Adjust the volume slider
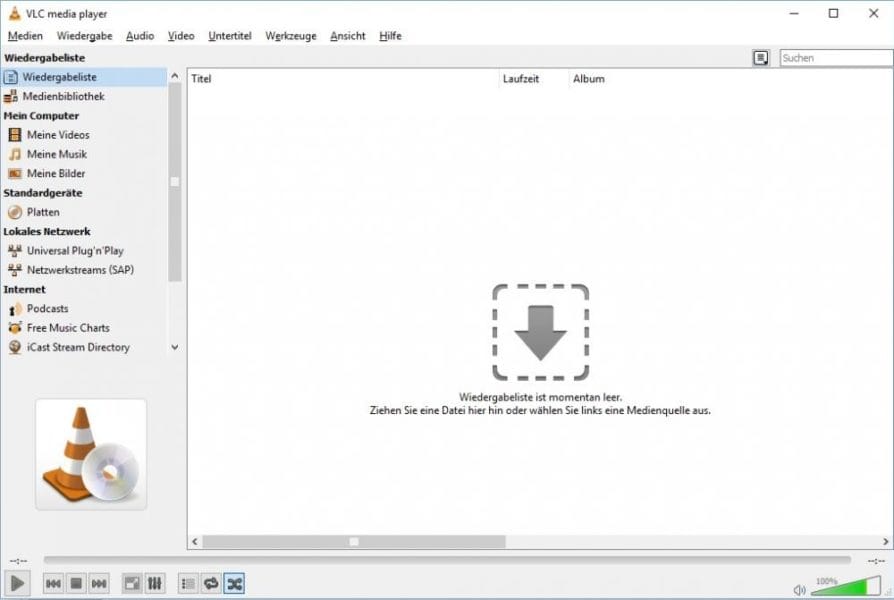The height and width of the screenshot is (600, 894). [846, 586]
